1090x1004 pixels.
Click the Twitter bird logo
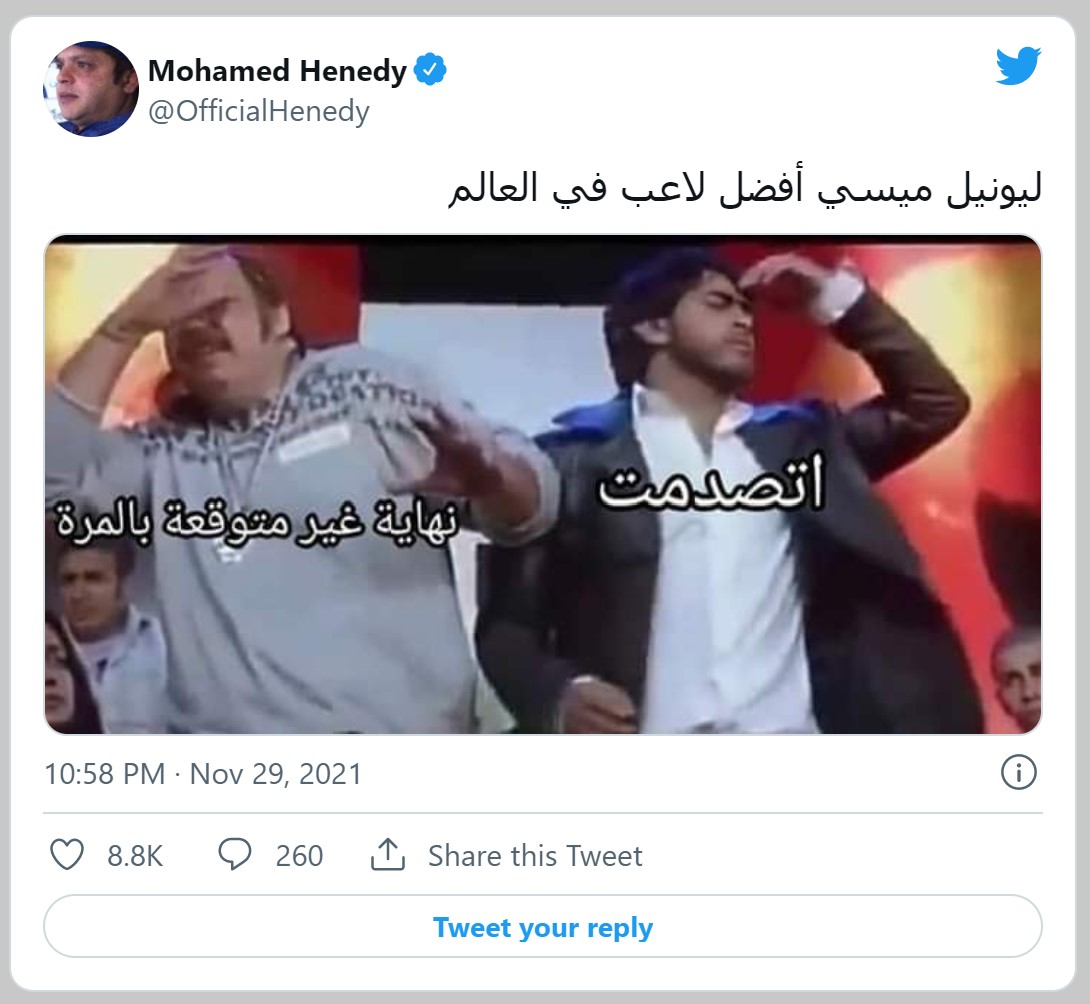coord(1018,66)
